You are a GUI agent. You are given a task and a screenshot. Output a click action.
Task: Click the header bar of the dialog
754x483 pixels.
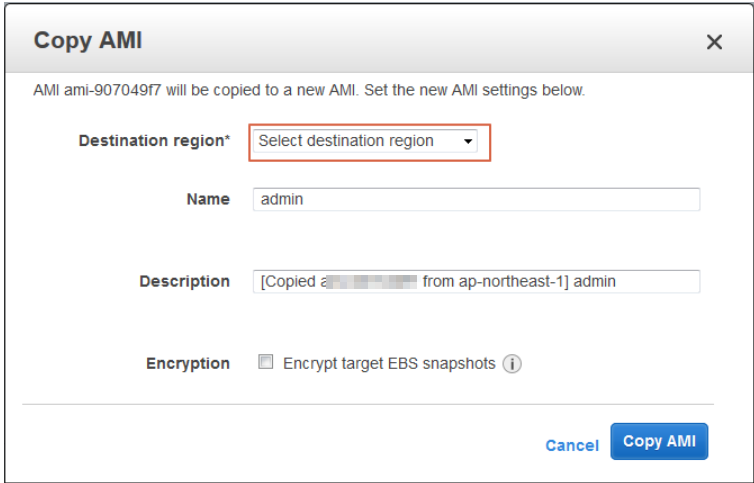point(377,39)
